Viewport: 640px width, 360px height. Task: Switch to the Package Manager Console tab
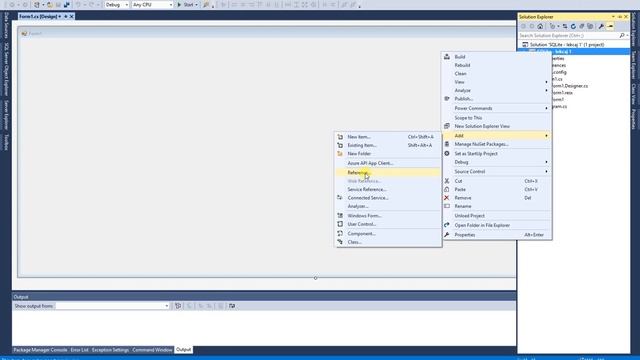40,350
